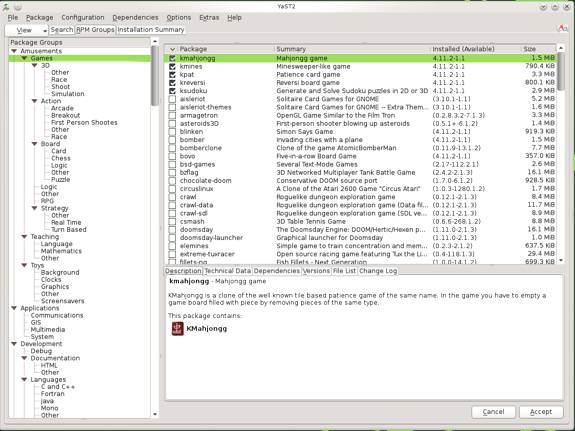Open the Help menu
Screen dimensions: 575x431
pyautogui.click(x=234, y=18)
